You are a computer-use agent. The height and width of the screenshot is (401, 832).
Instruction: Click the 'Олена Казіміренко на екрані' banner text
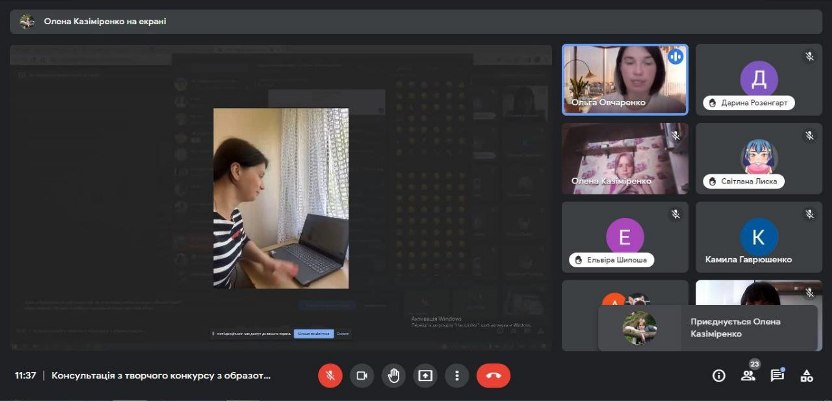point(105,22)
